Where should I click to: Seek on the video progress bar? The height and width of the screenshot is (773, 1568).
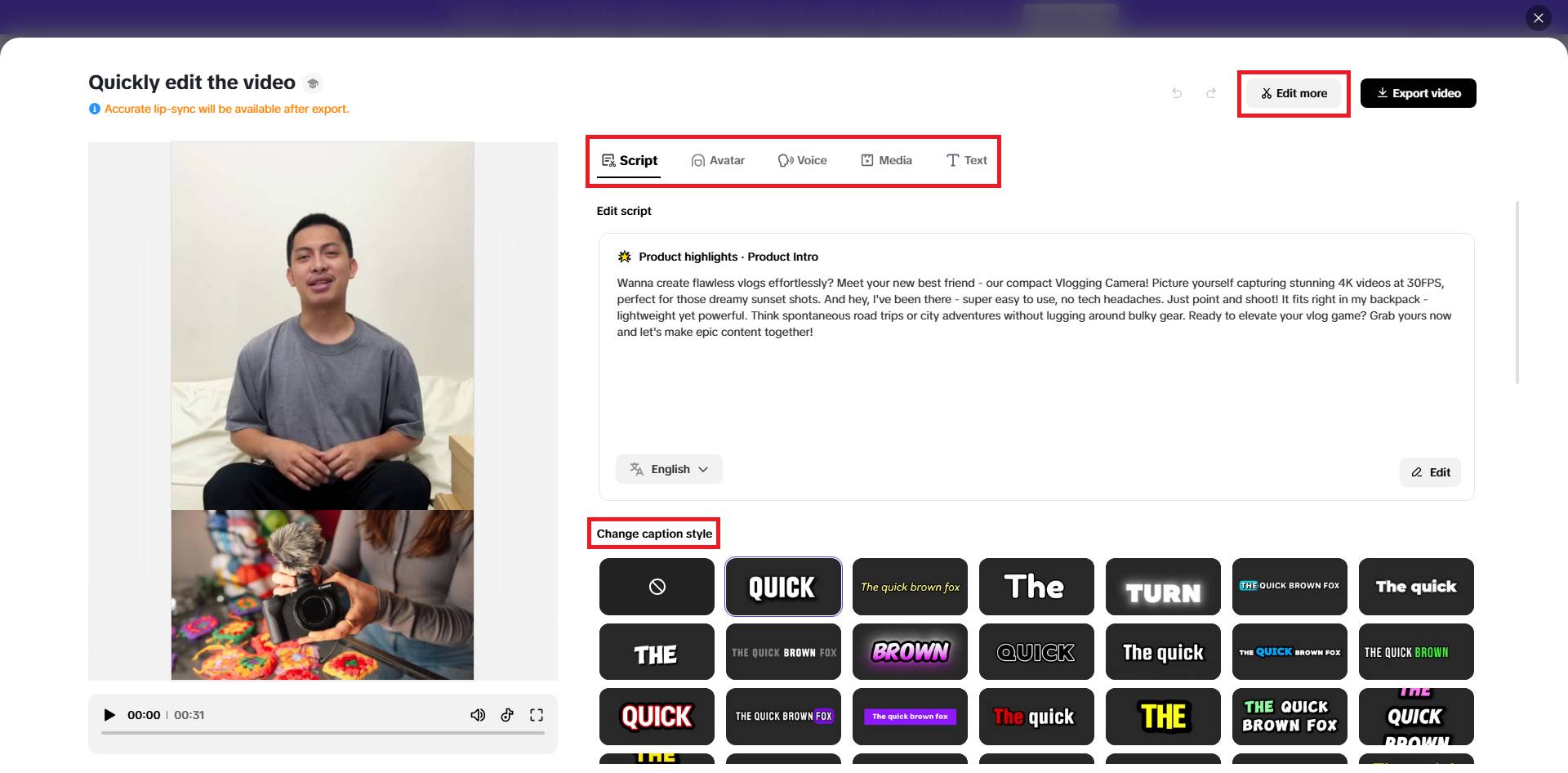click(323, 733)
